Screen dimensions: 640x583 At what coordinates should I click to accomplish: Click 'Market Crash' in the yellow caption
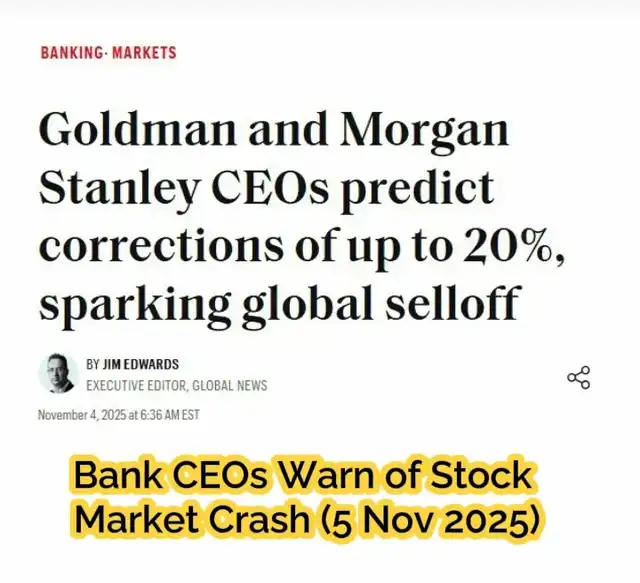pyautogui.click(x=188, y=521)
